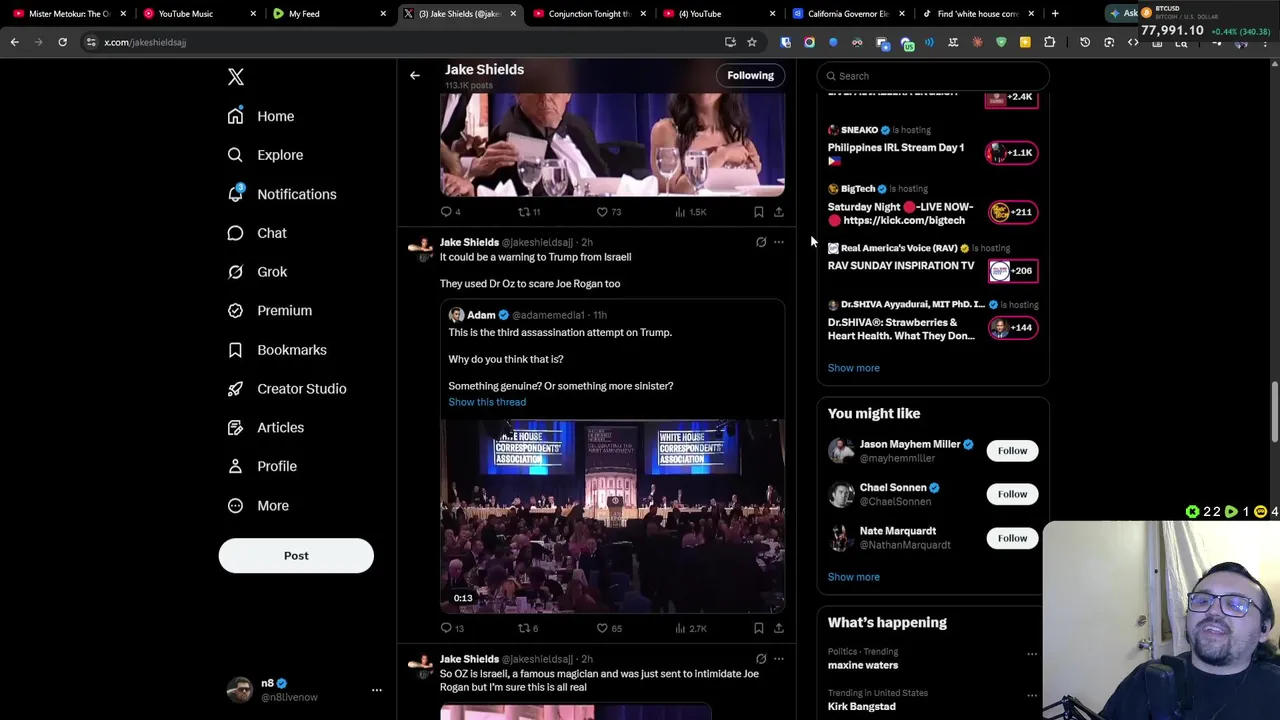Open the 'maxine waters' trending topic

point(863,665)
